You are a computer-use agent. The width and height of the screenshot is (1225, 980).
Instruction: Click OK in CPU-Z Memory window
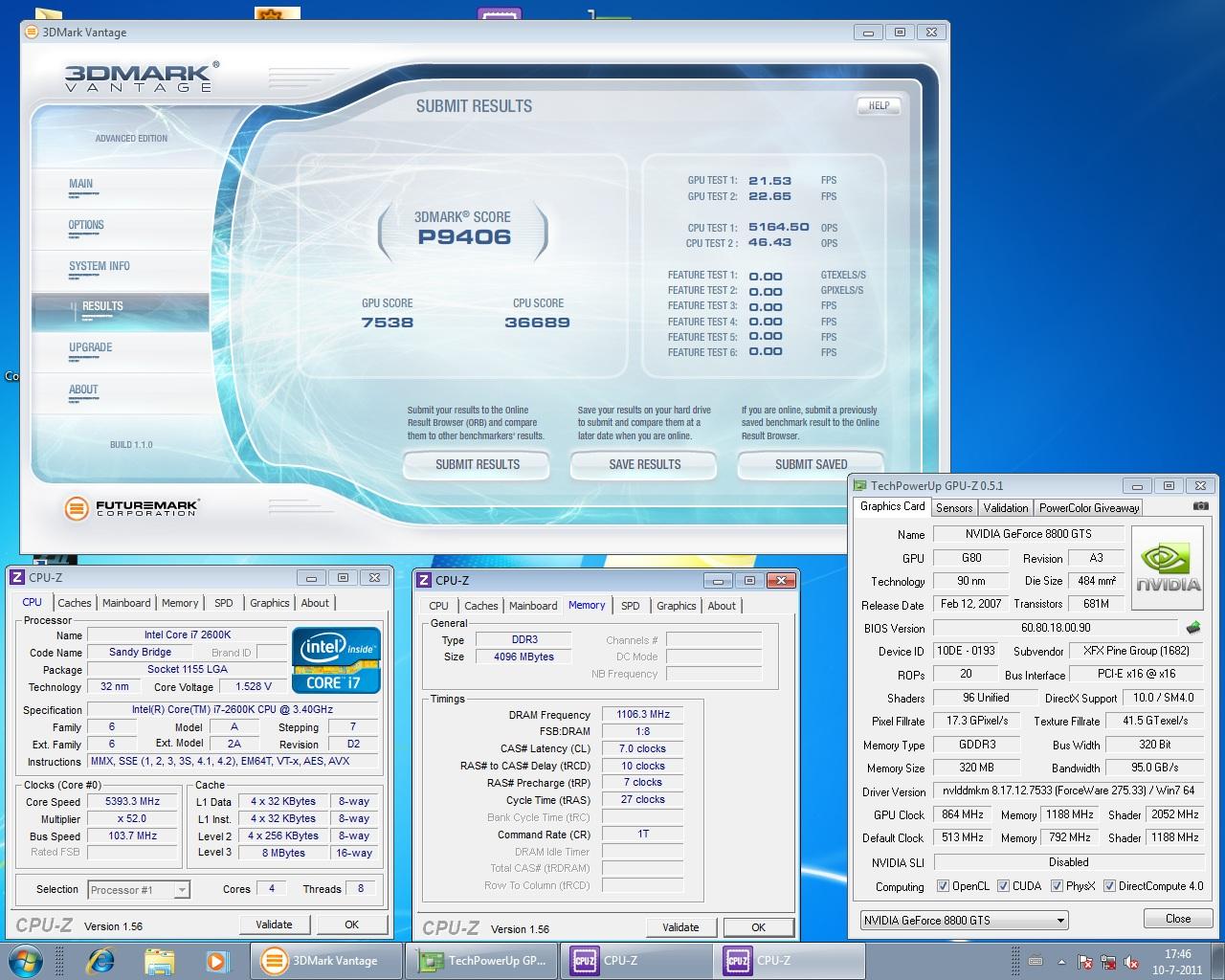[x=759, y=927]
